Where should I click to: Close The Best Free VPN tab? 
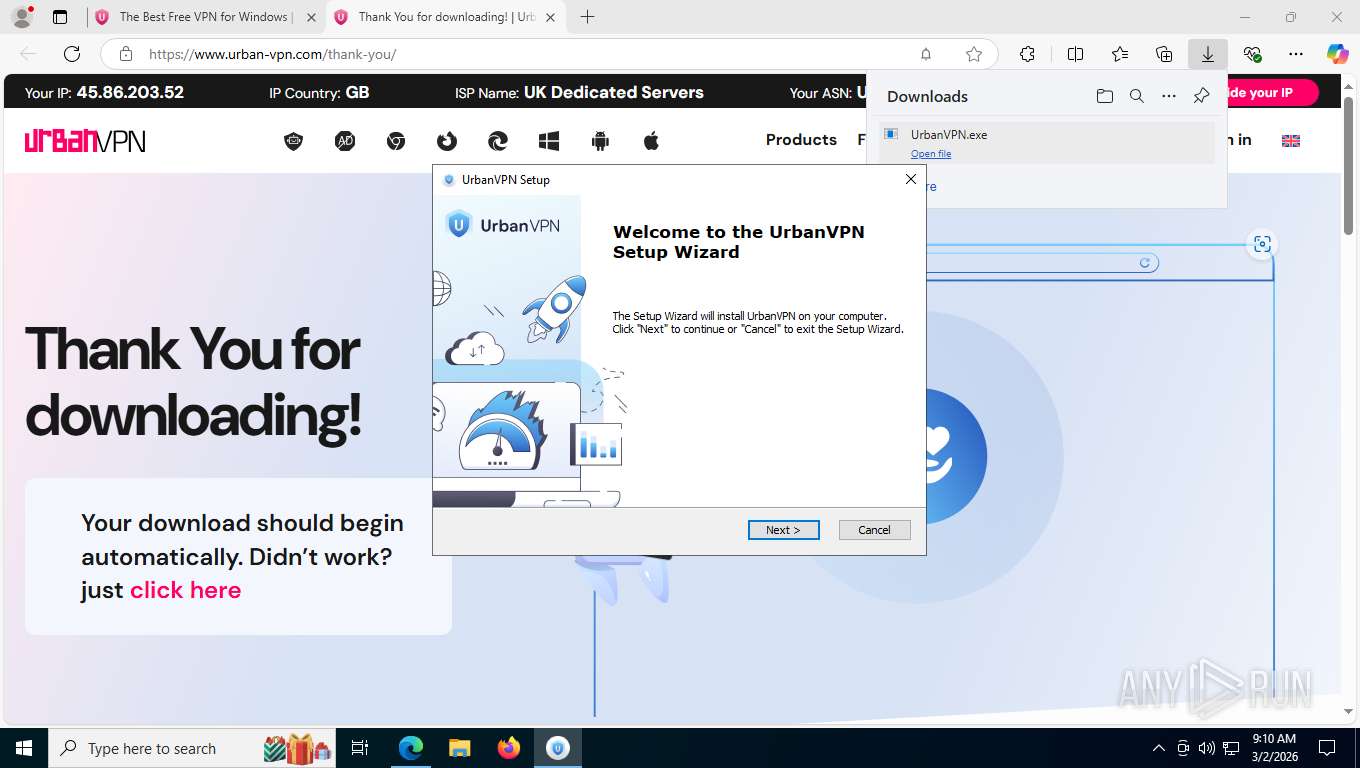311,17
